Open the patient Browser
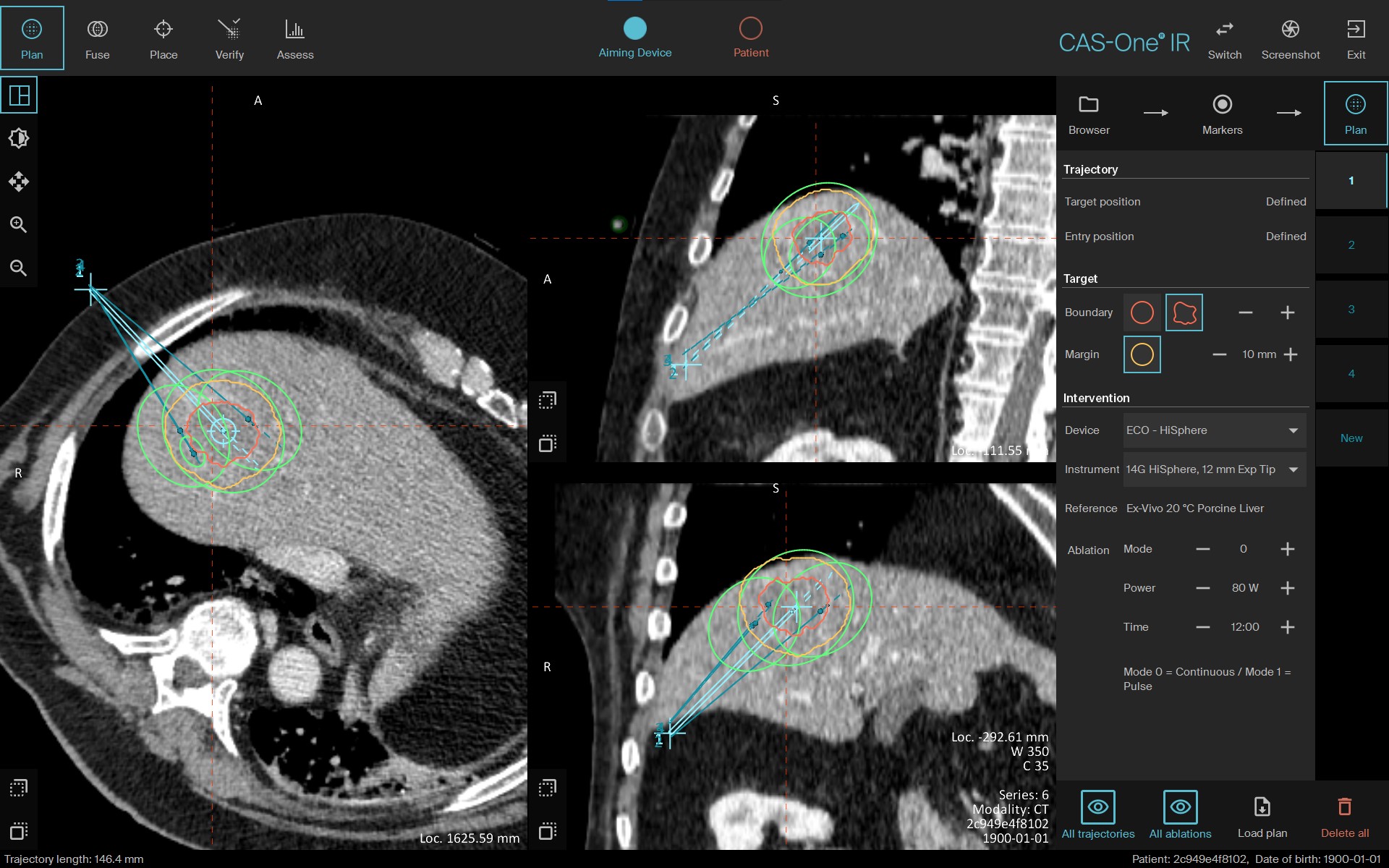 click(x=1088, y=114)
